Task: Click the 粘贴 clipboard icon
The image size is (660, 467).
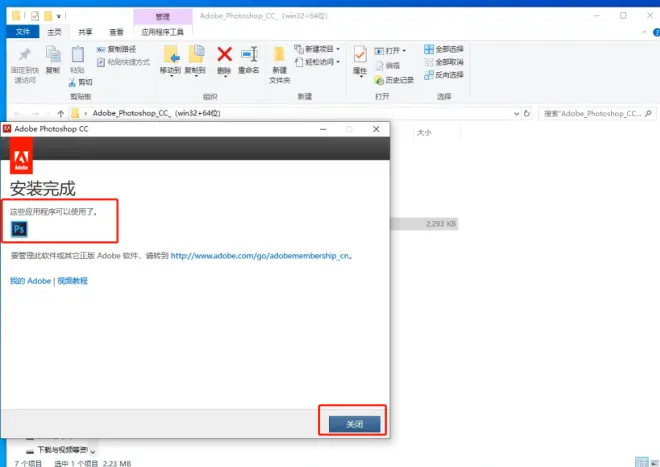Action: click(77, 55)
